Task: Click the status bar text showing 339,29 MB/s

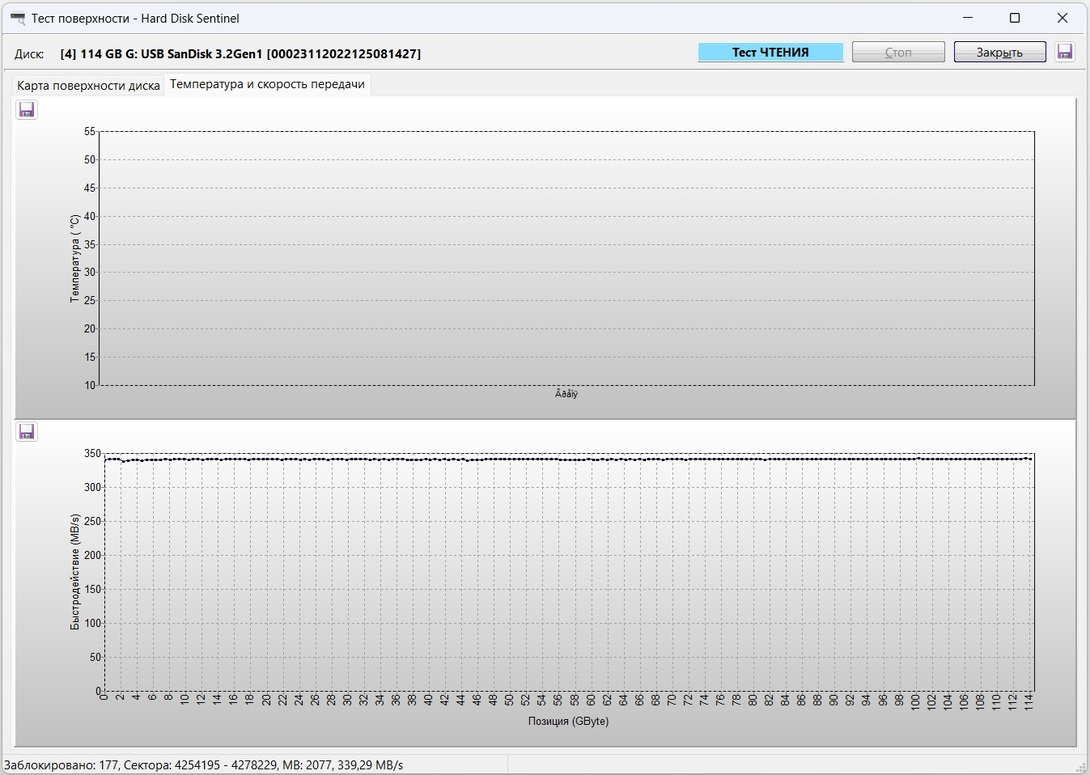Action: [203, 765]
